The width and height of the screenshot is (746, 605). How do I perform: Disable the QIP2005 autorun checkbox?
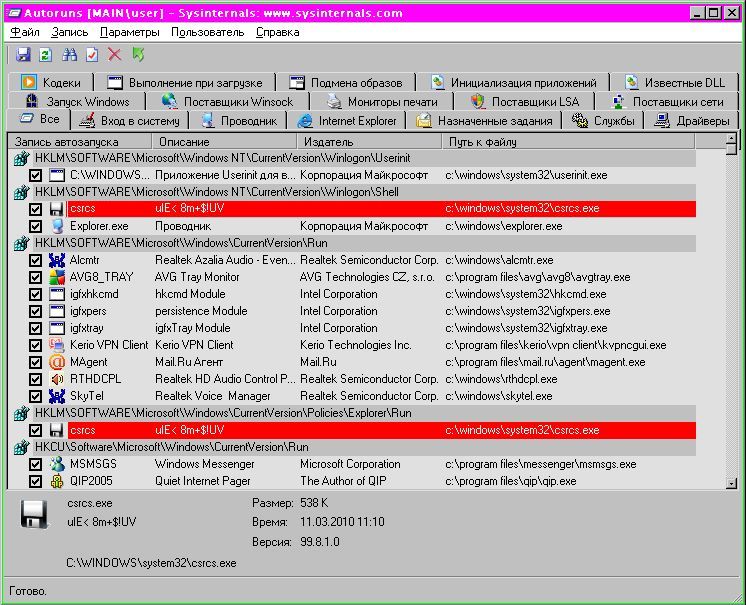click(x=35, y=481)
